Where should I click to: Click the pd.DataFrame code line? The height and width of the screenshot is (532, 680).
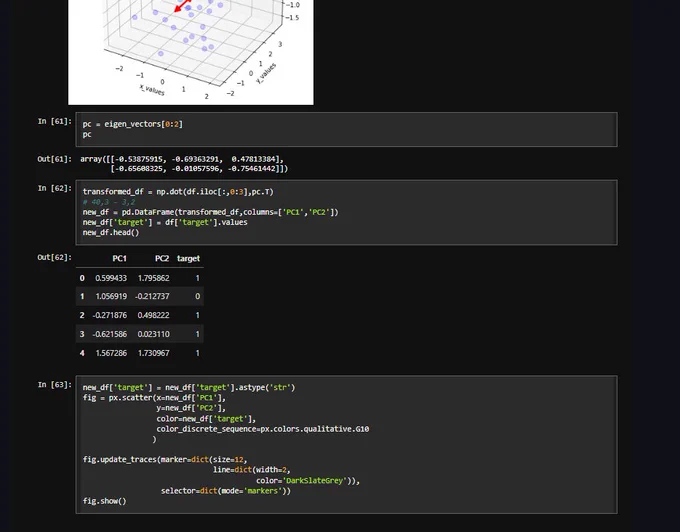coord(211,212)
